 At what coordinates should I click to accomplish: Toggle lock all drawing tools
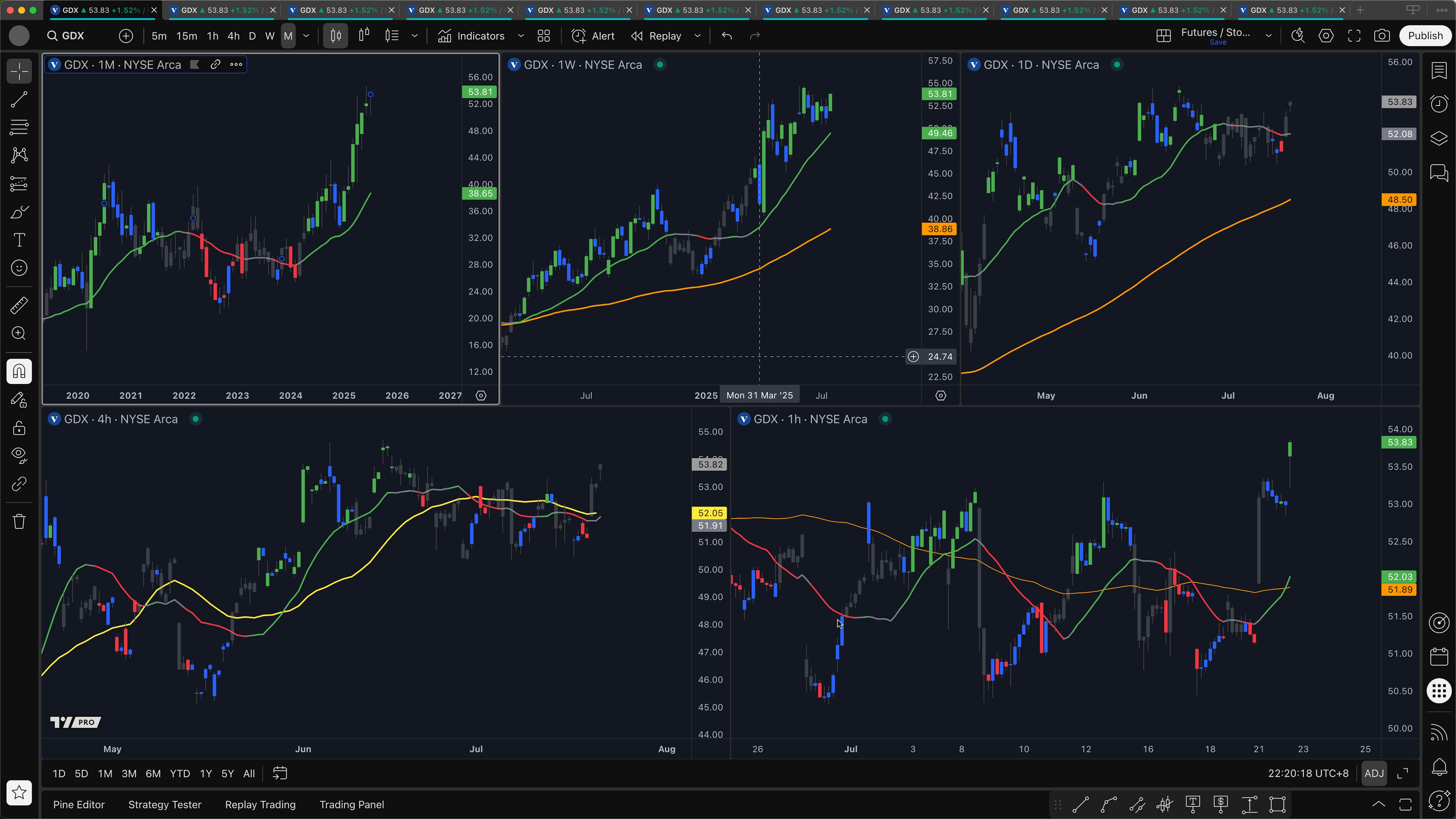(x=19, y=428)
